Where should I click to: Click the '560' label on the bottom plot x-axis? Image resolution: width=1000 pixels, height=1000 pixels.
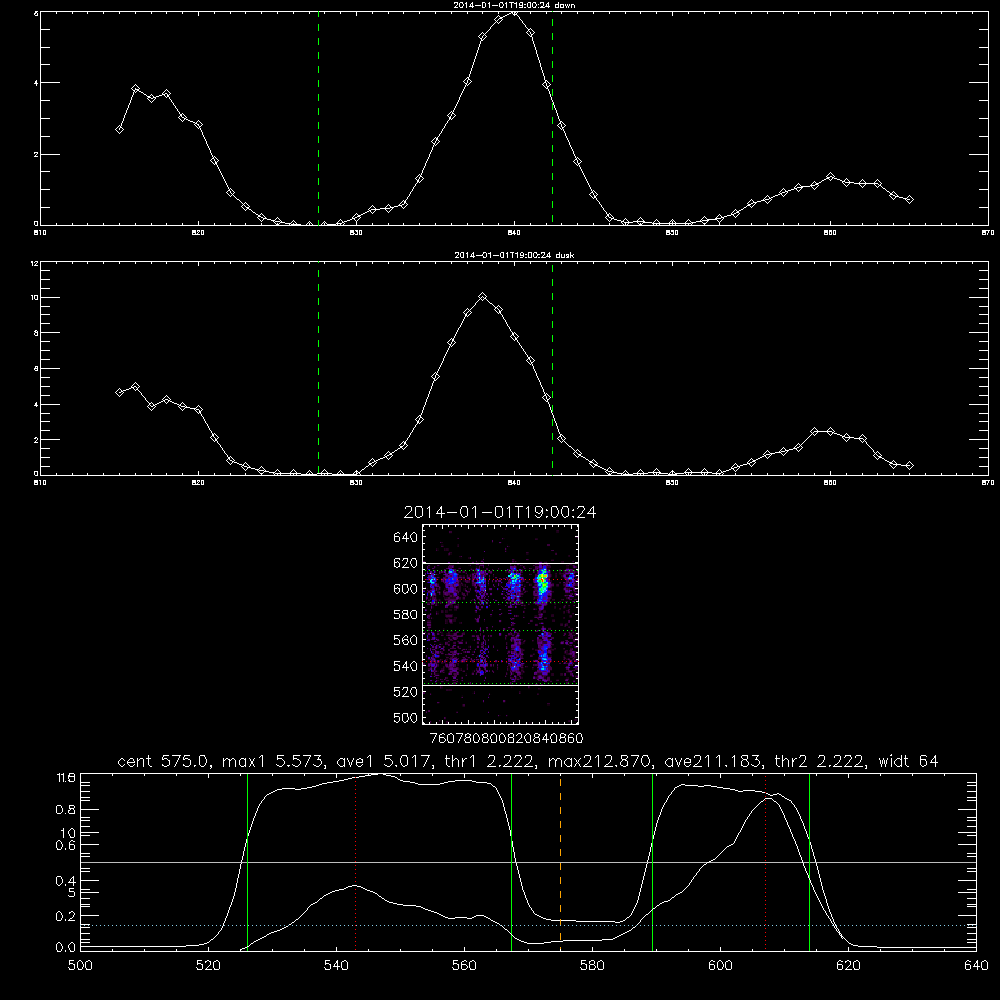coord(464,966)
